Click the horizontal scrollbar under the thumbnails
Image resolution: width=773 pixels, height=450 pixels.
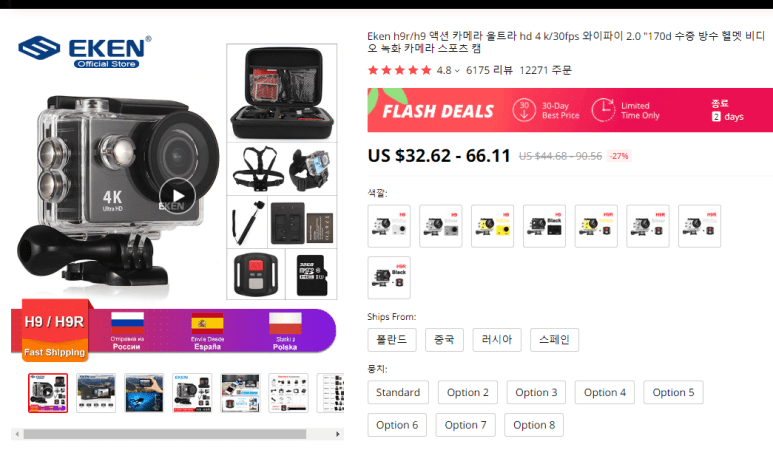point(165,434)
